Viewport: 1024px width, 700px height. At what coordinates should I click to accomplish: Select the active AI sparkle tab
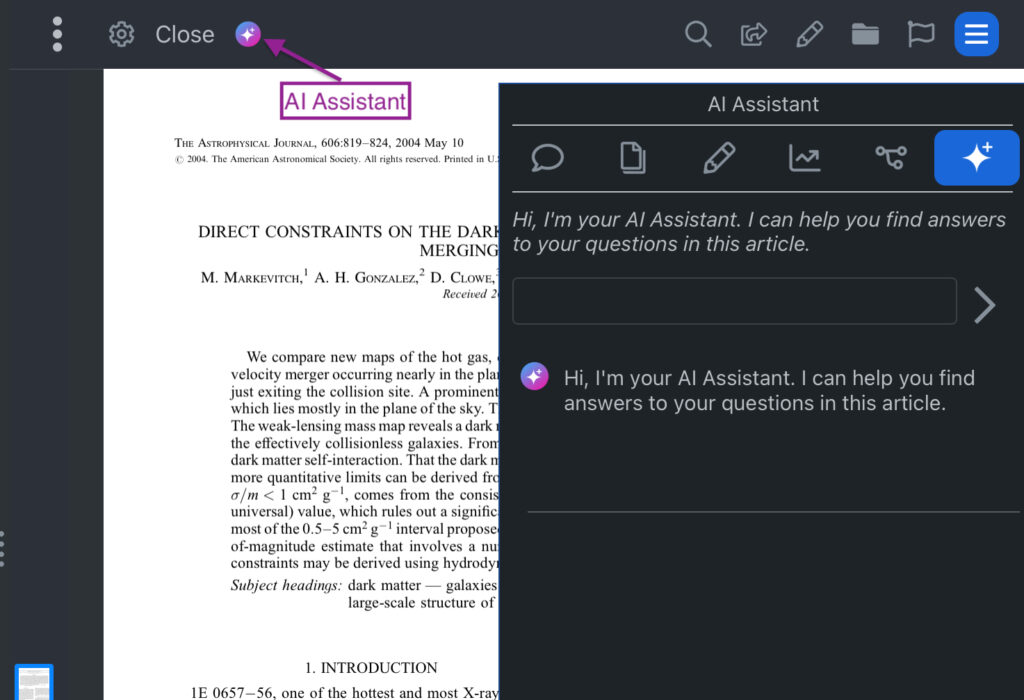tap(976, 158)
